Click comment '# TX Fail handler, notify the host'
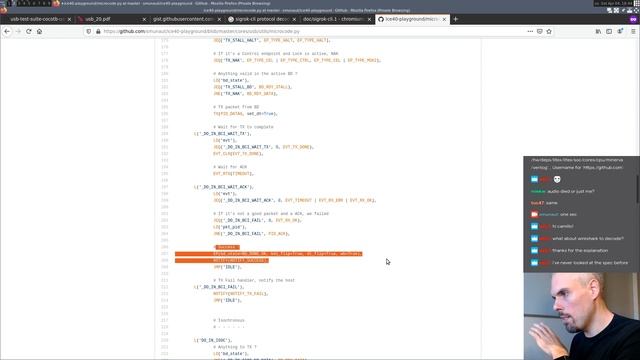Screen dimensions: 640x360 coord(254,280)
